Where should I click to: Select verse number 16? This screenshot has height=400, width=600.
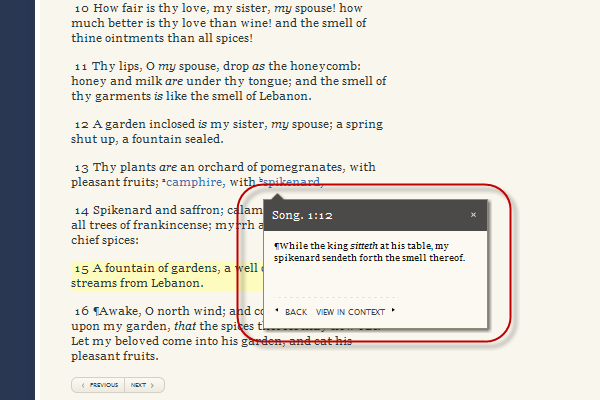(80, 311)
